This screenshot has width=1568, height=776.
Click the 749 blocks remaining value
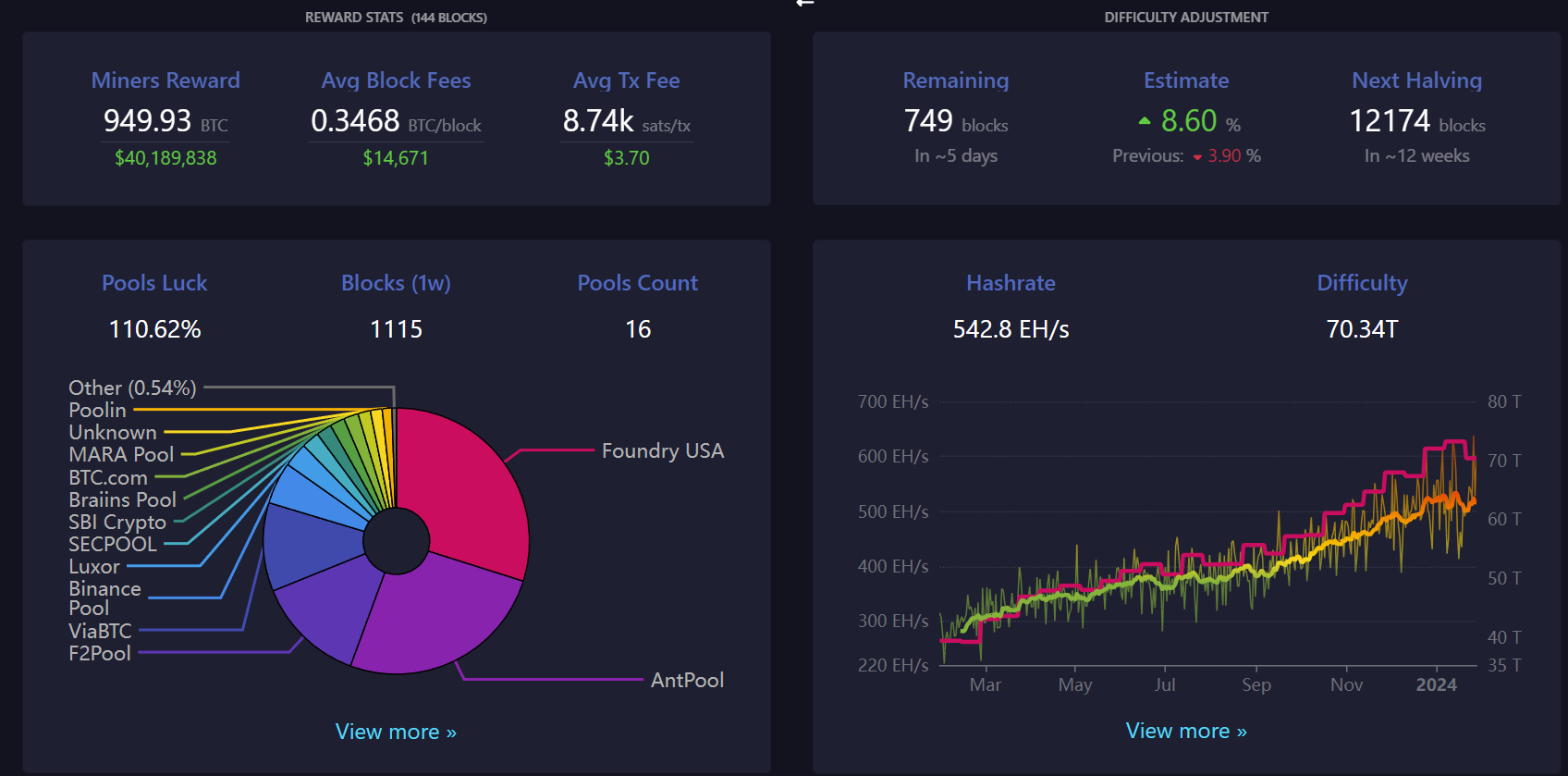[x=956, y=121]
